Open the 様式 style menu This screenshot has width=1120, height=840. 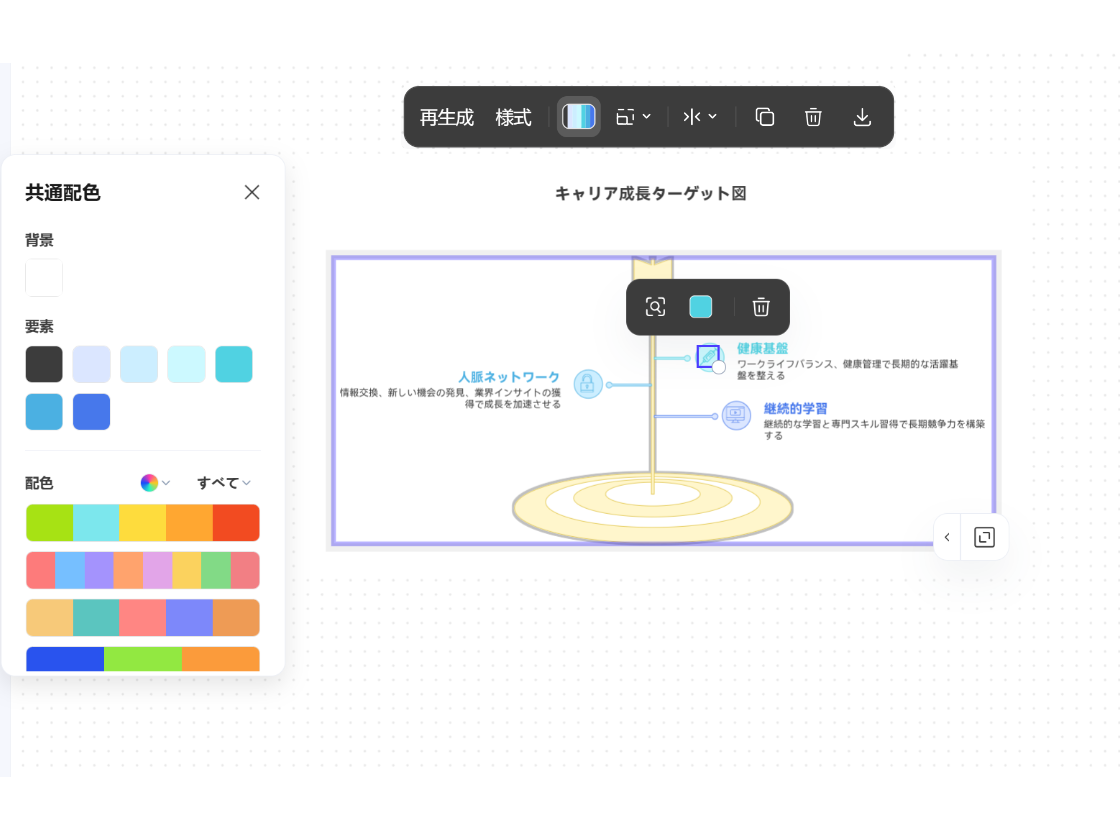point(513,117)
